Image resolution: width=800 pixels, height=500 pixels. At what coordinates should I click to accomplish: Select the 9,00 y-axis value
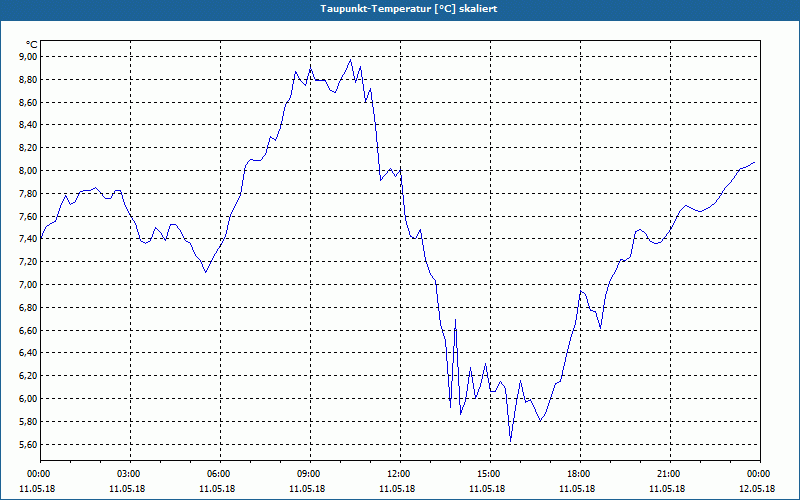click(29, 57)
